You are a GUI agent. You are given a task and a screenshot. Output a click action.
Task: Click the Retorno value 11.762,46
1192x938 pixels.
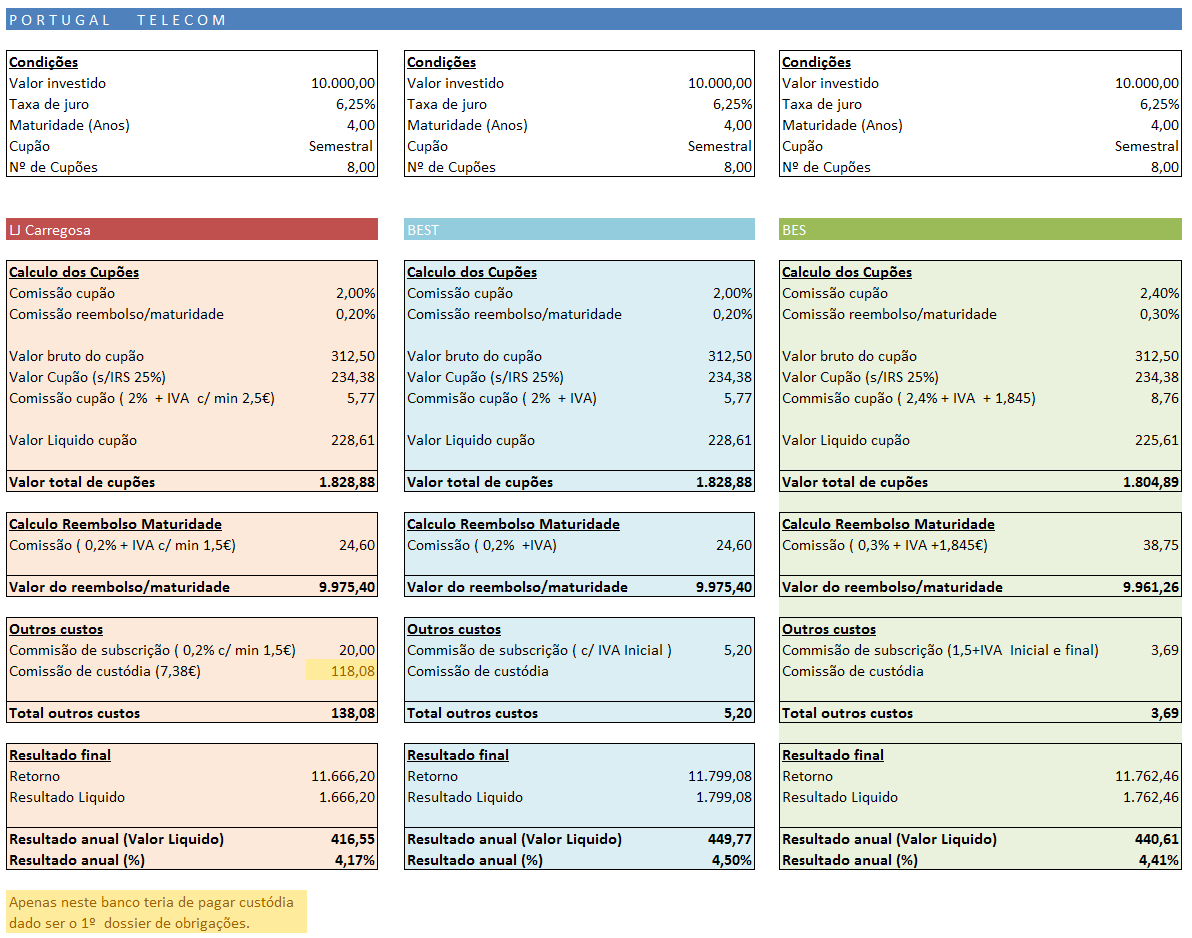pos(1147,776)
